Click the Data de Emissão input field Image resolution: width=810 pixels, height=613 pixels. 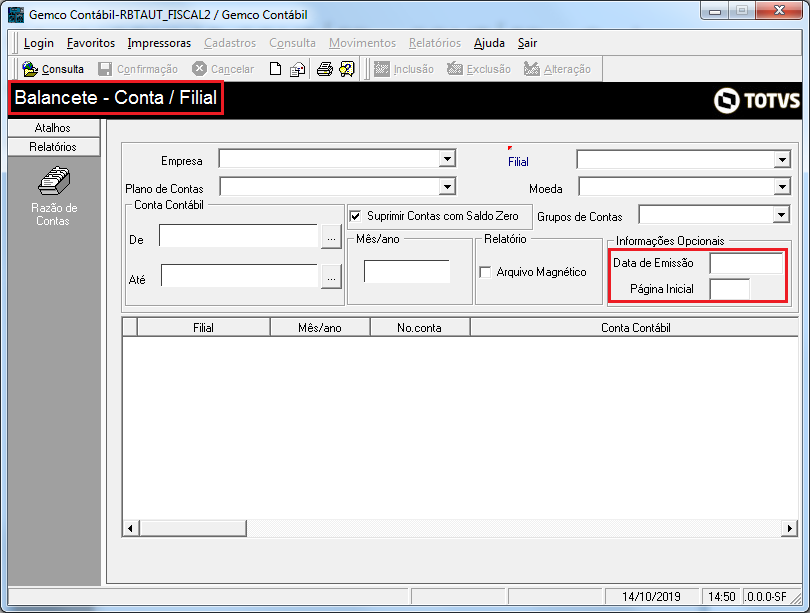pos(746,263)
